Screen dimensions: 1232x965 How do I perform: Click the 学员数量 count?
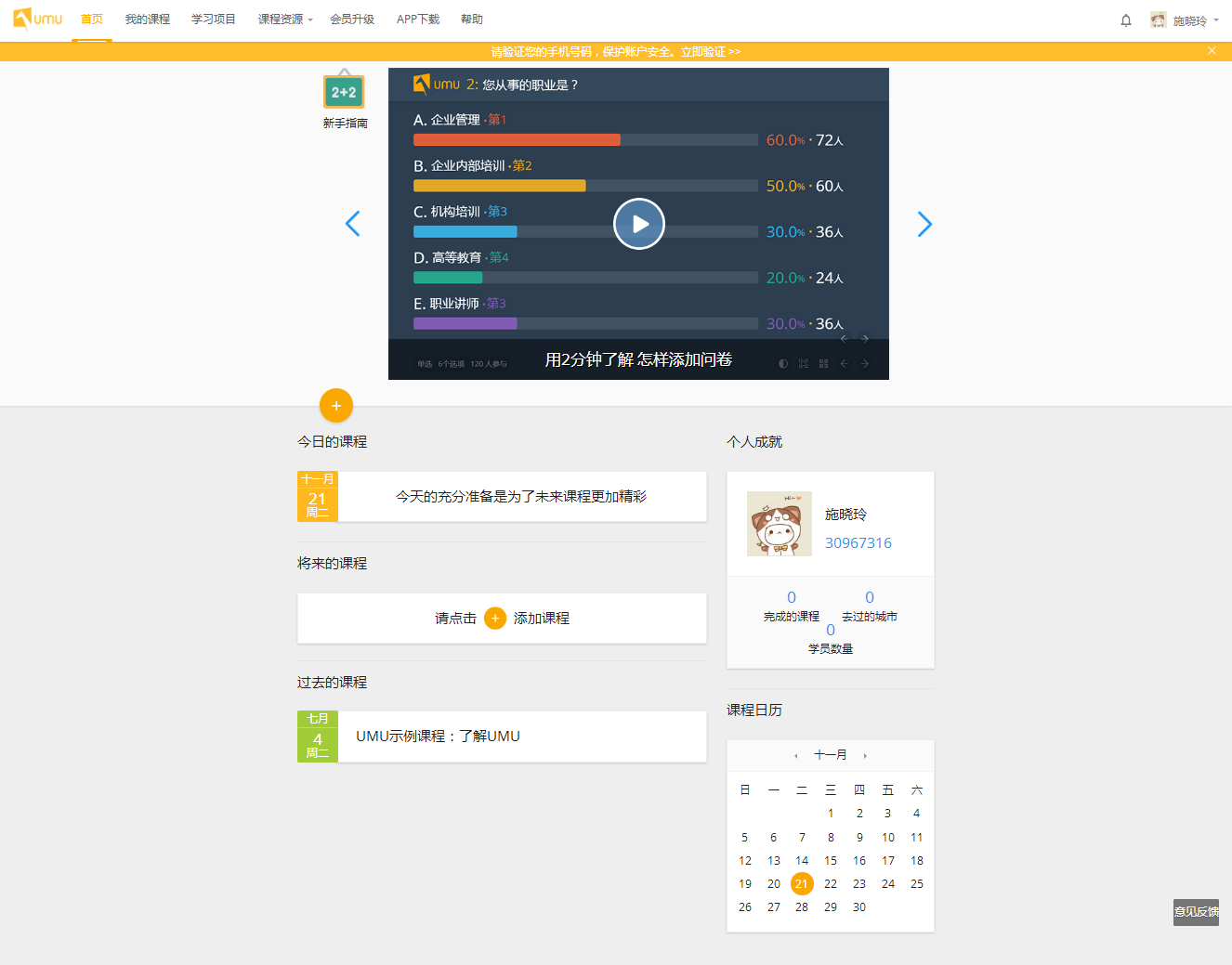(831, 630)
